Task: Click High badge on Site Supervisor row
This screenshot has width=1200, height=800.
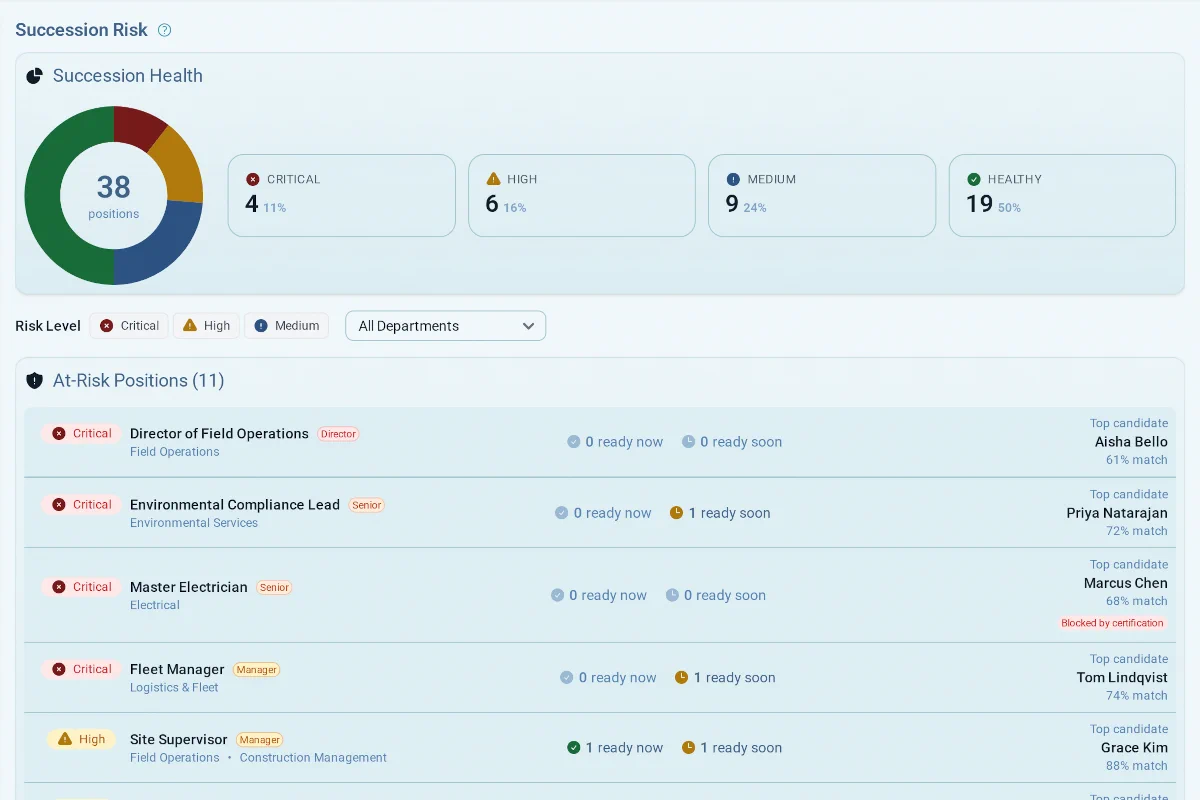Action: pos(81,740)
